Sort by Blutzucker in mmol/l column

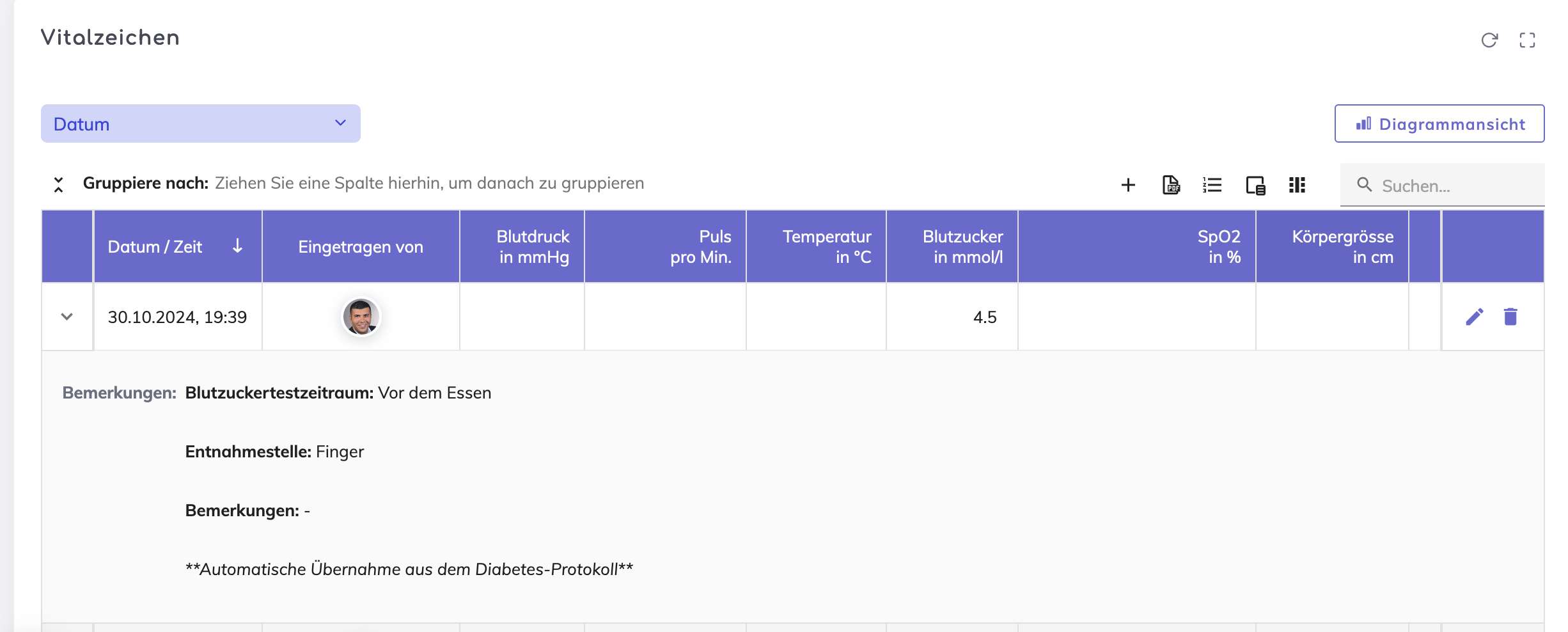(x=962, y=247)
